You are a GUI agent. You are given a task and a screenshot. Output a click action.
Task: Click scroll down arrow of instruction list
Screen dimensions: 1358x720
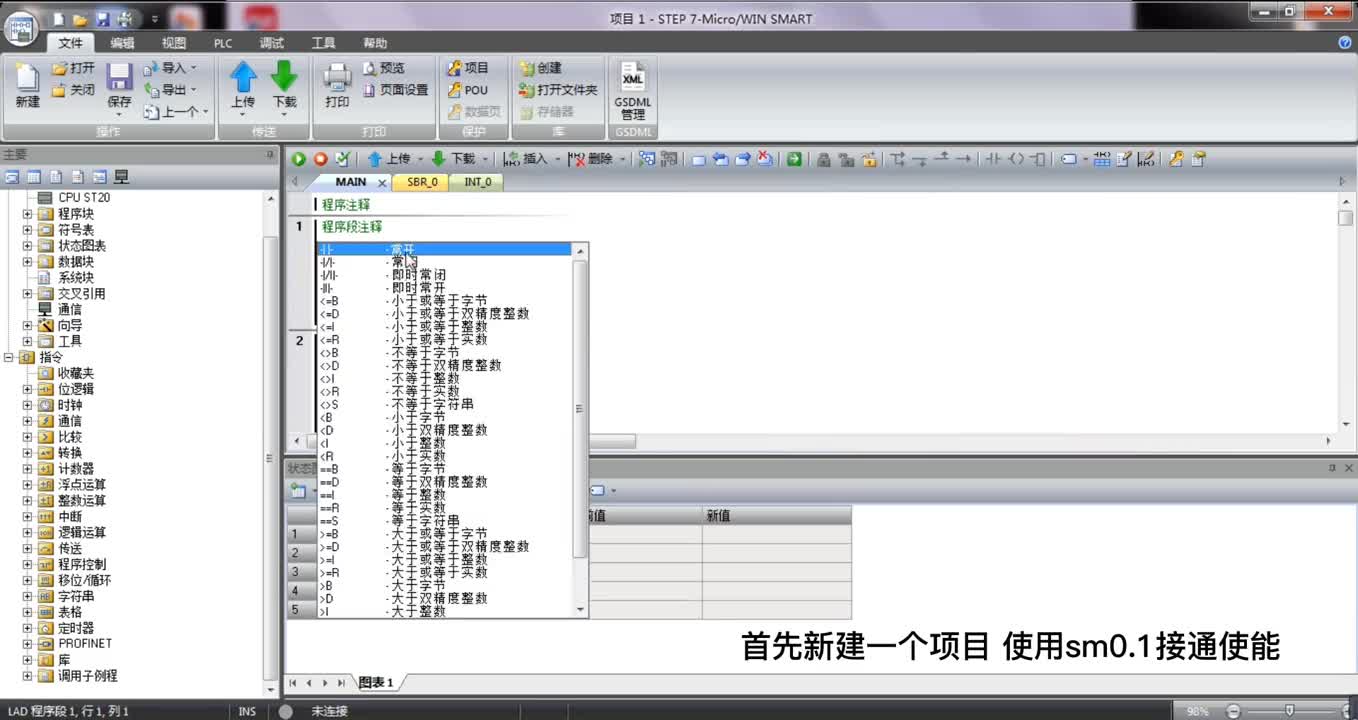pos(580,610)
